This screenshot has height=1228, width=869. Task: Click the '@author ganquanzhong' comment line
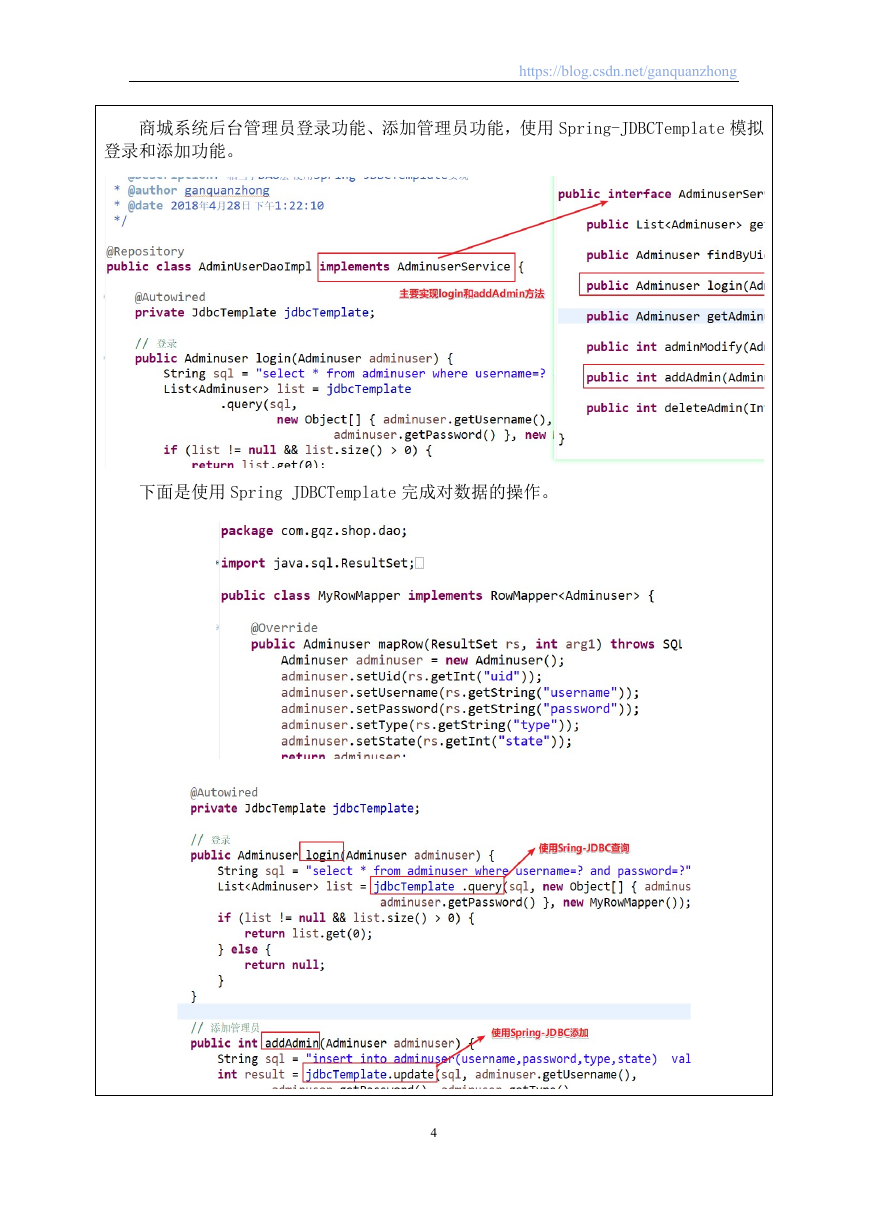click(x=192, y=190)
